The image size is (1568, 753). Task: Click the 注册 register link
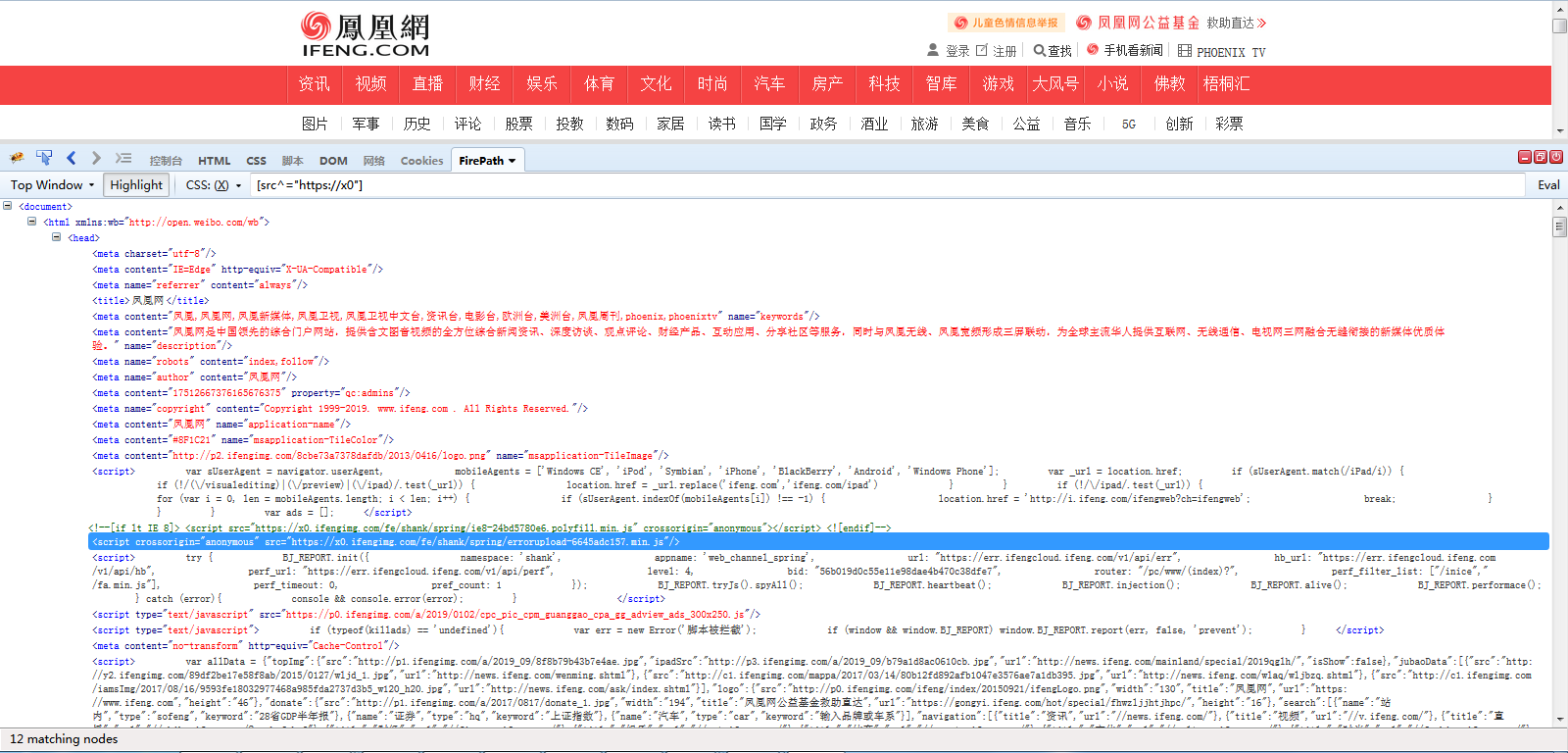click(x=1004, y=51)
